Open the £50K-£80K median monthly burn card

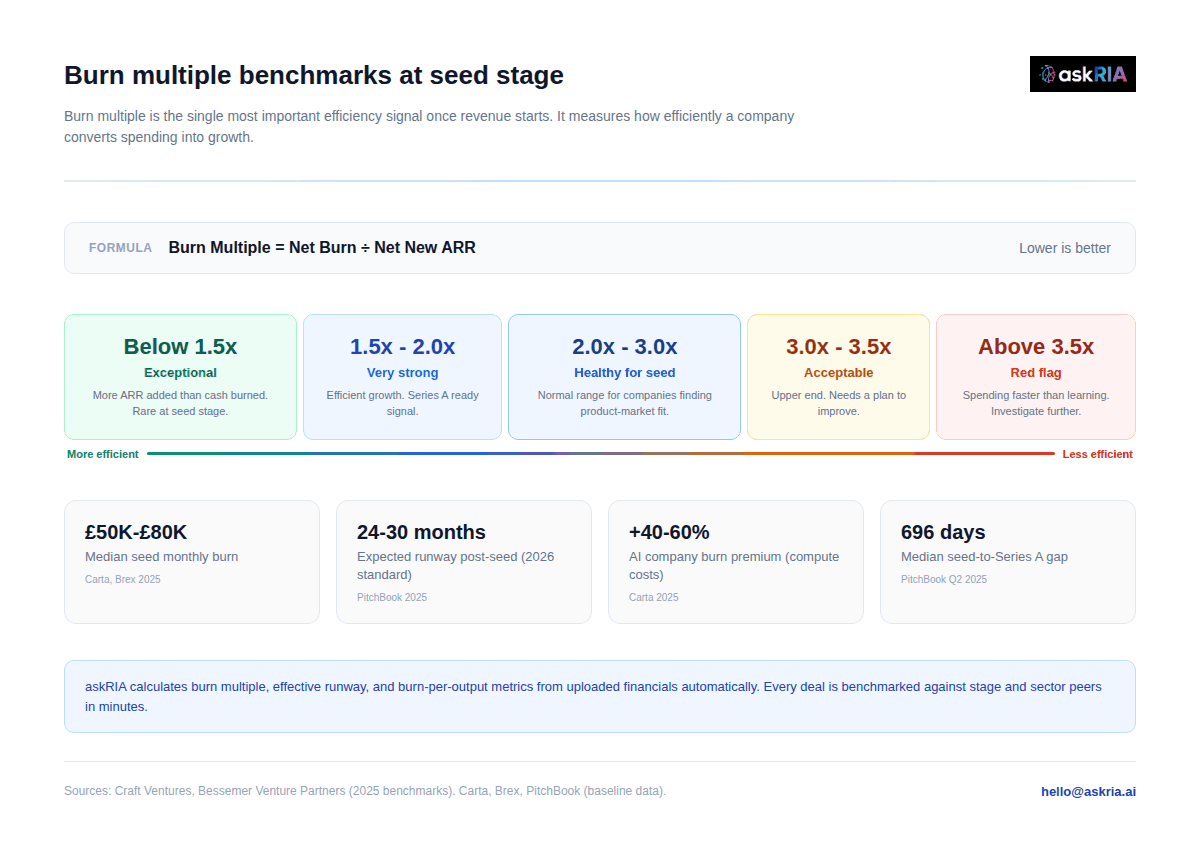tap(192, 561)
